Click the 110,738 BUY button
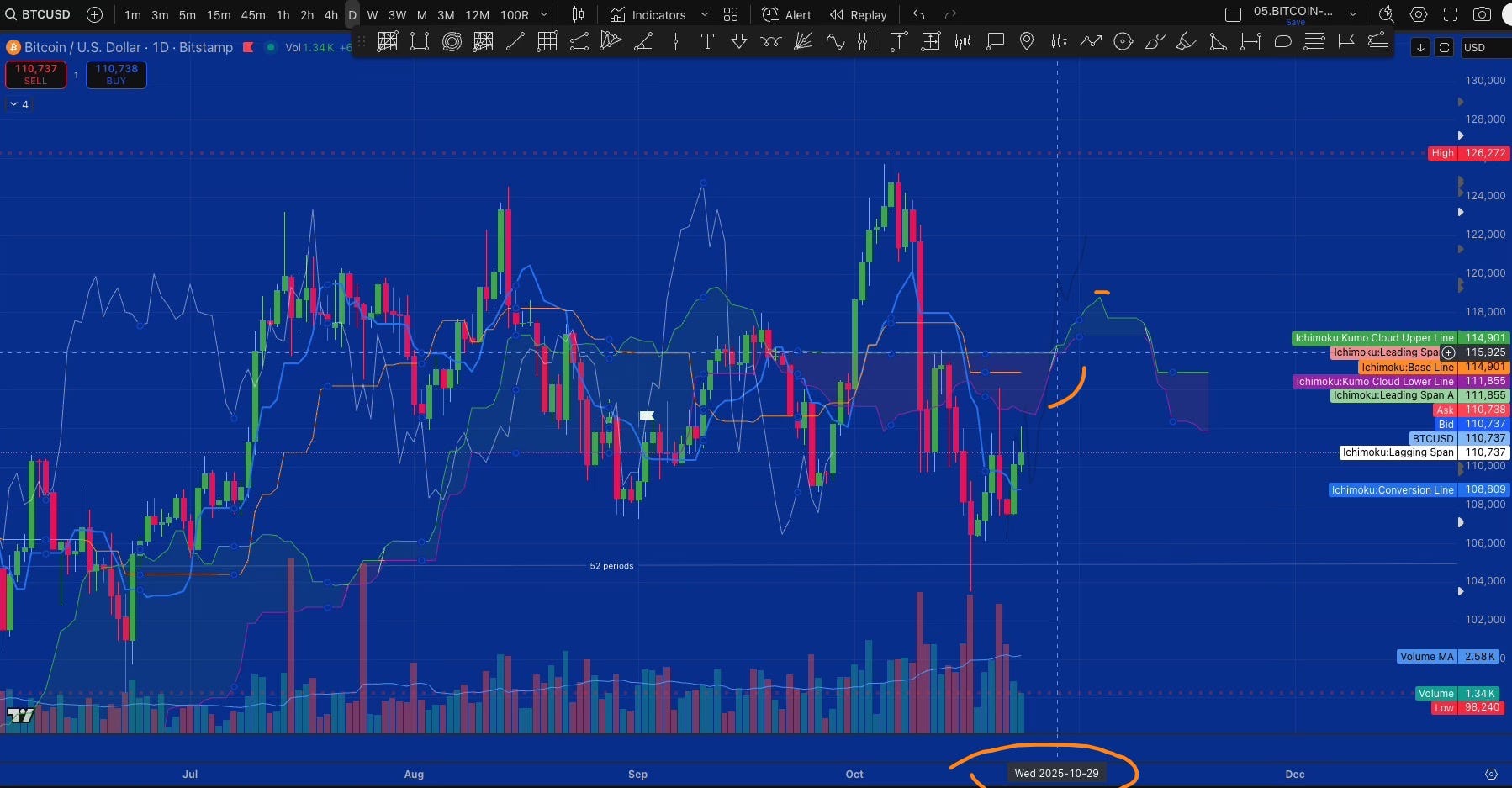This screenshot has height=788, width=1512. coord(116,74)
